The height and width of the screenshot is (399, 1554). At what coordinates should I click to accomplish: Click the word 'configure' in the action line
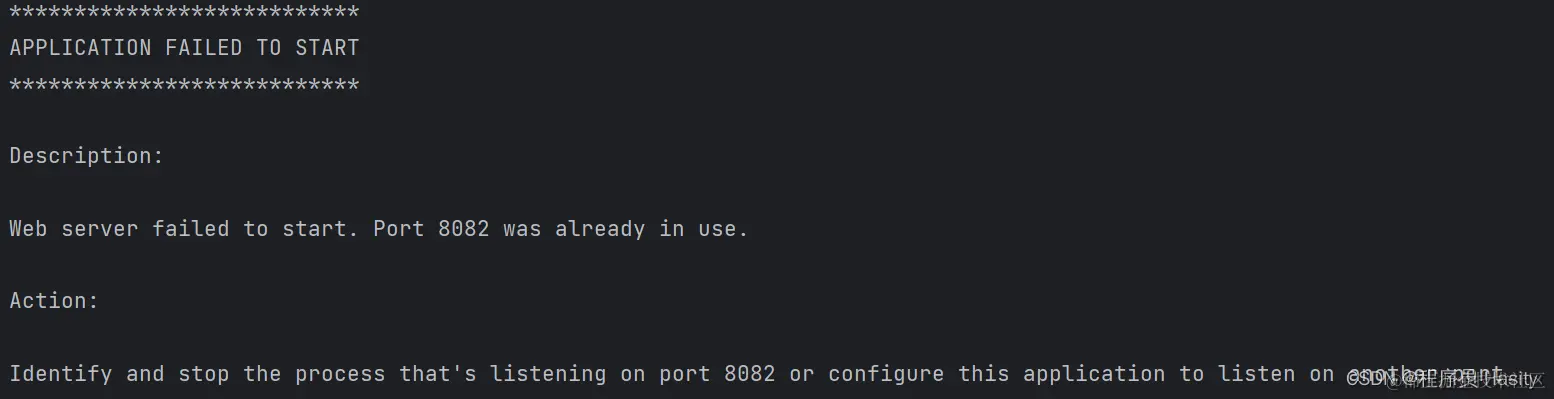(x=886, y=374)
